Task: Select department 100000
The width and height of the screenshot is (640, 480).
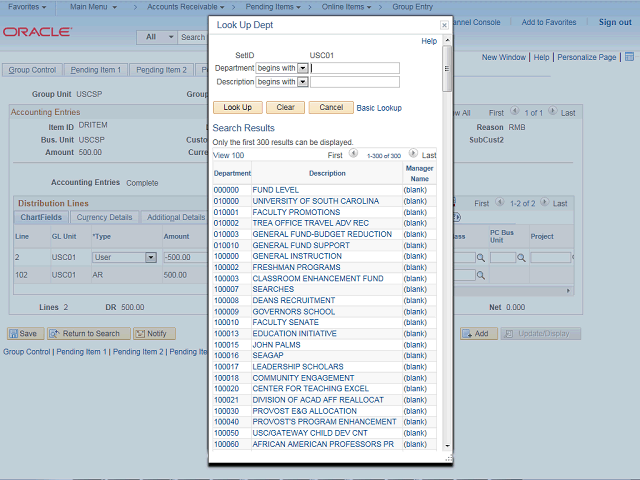Action: pyautogui.click(x=226, y=256)
